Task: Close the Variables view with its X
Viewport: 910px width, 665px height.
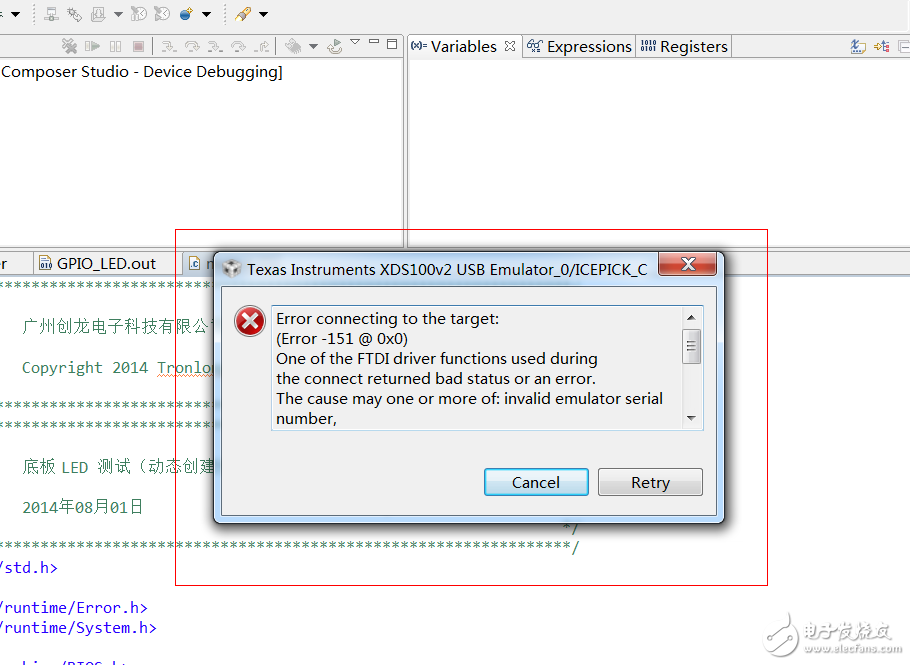Action: pos(510,46)
